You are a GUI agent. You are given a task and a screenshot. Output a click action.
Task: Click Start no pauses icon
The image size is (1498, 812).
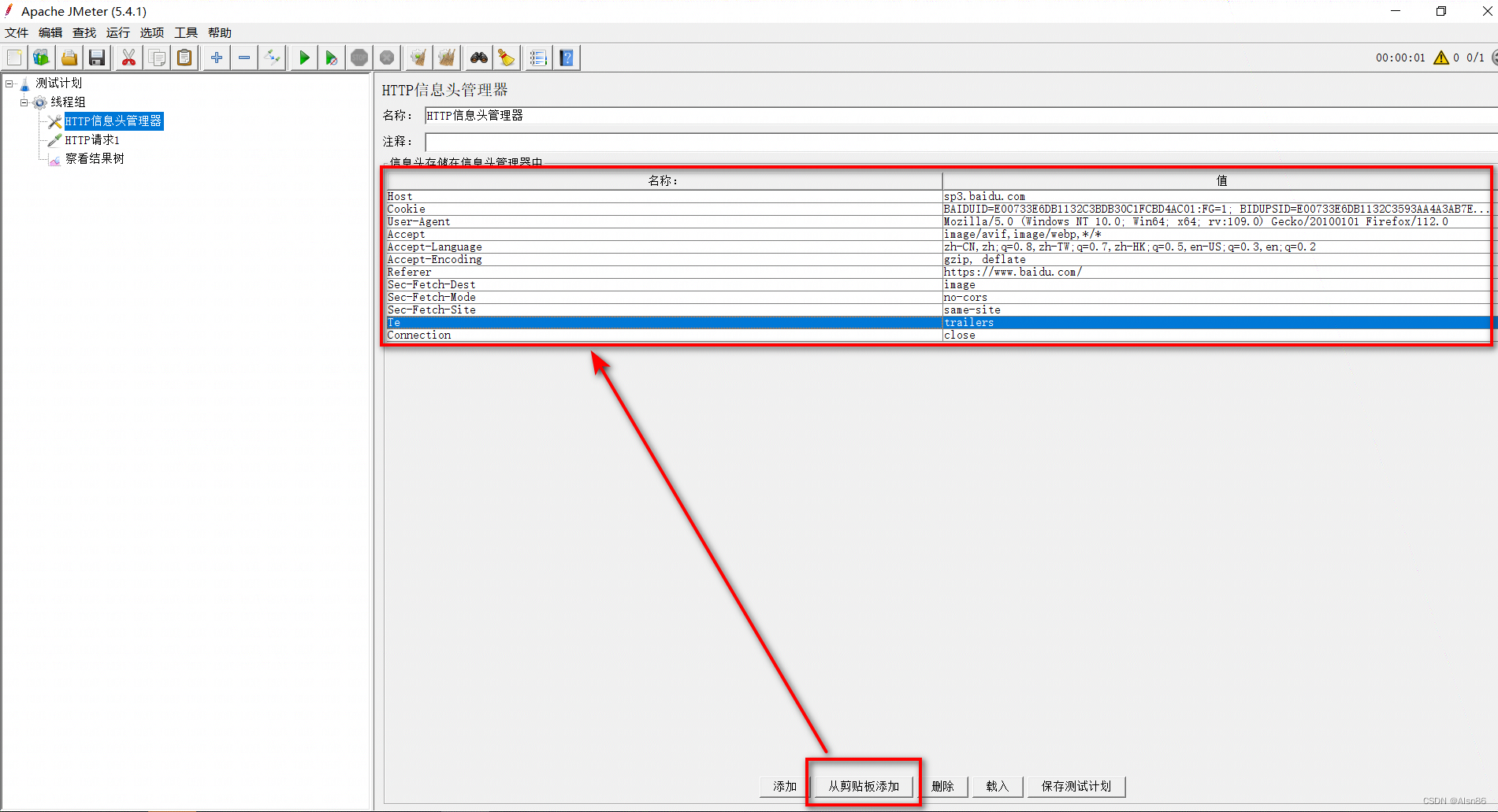click(332, 57)
